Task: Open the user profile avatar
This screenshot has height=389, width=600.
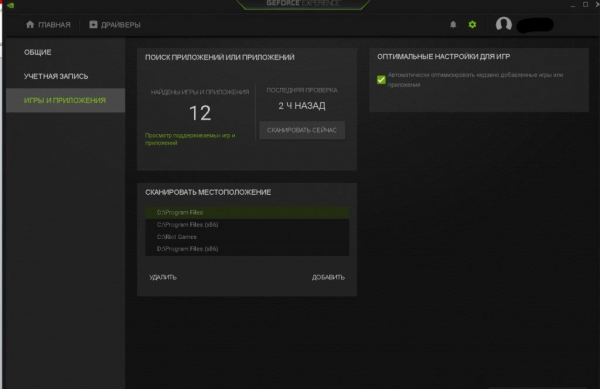Action: [x=504, y=24]
